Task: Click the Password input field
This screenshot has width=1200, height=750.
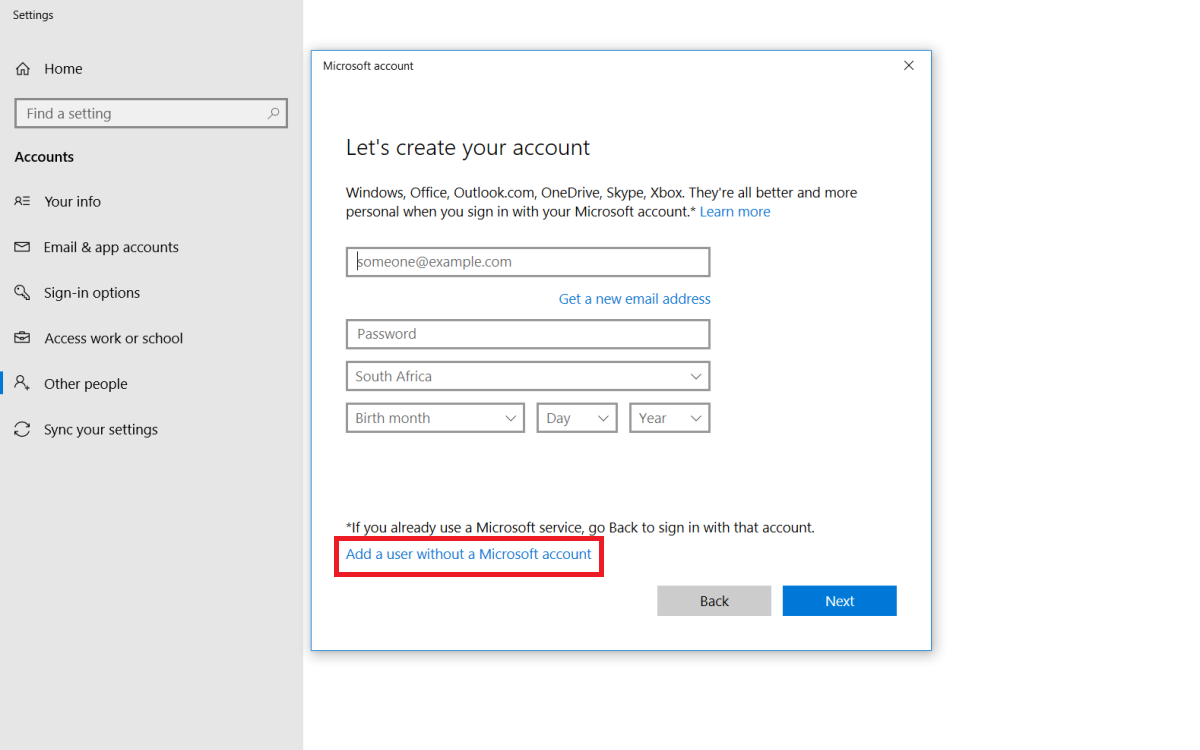Action: point(528,334)
